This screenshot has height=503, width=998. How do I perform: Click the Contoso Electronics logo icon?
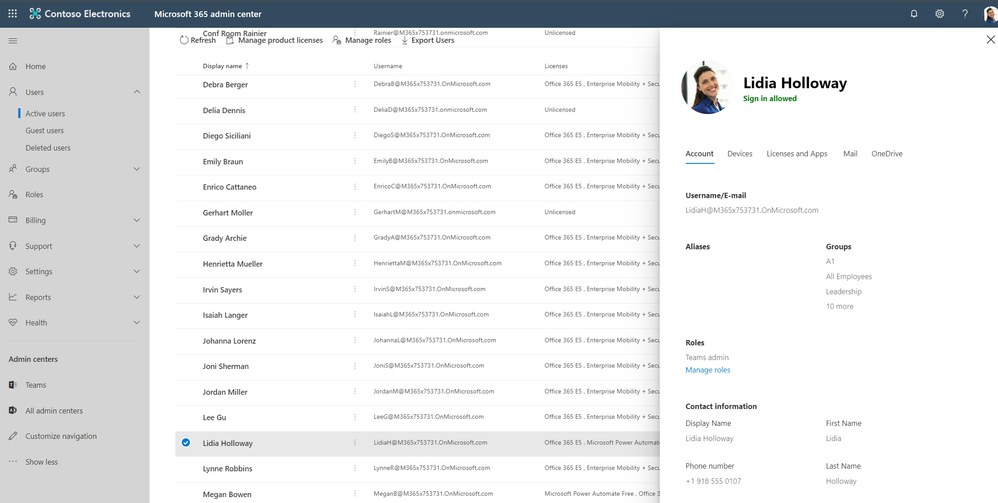(35, 13)
